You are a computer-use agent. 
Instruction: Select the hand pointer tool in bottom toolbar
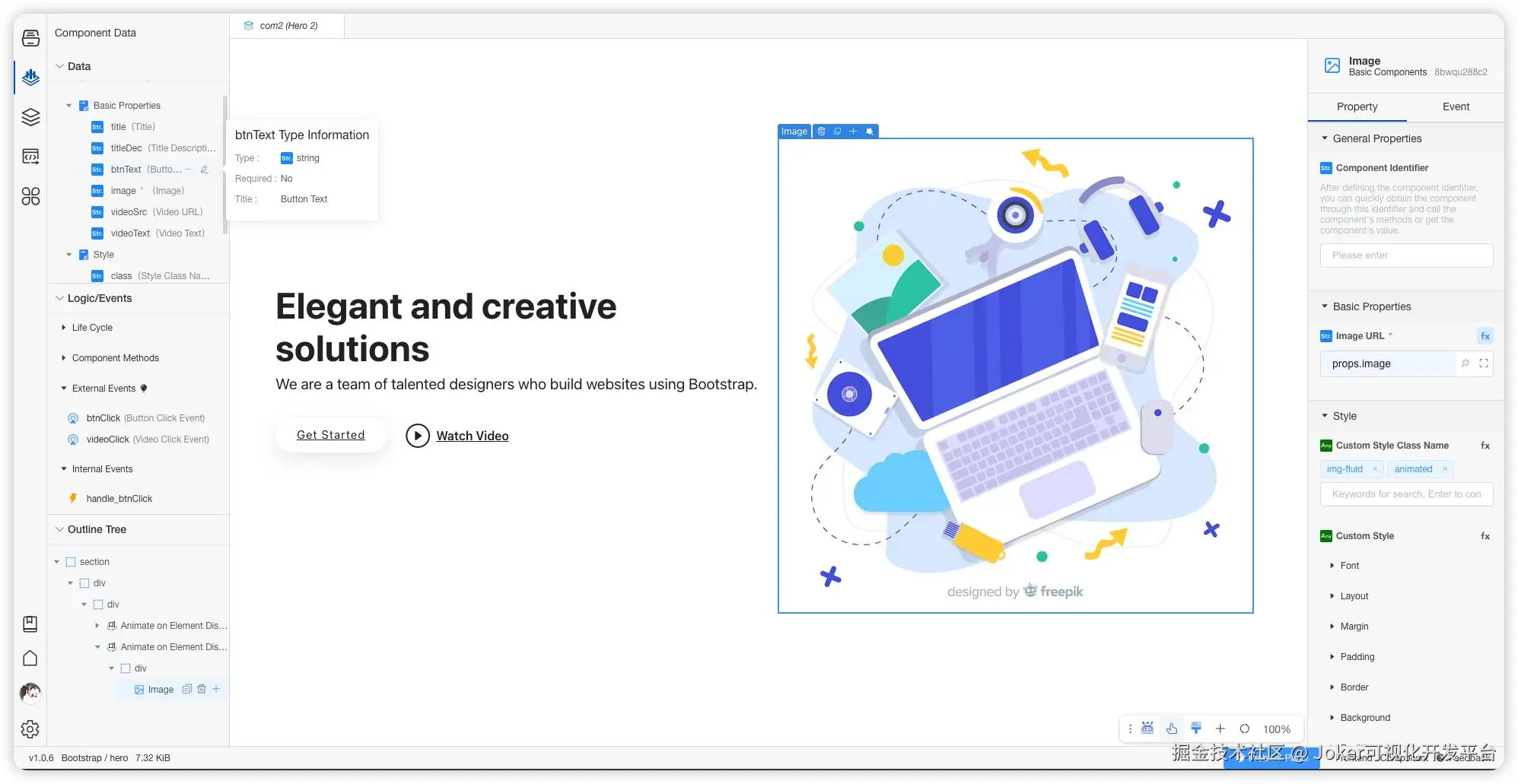tap(1172, 728)
